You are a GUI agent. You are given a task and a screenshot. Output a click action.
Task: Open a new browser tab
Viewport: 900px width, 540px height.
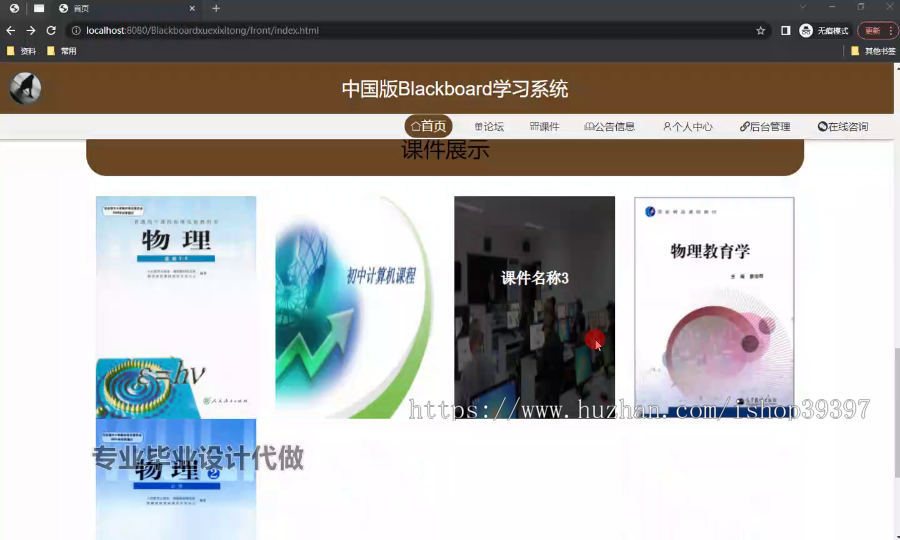coord(216,9)
